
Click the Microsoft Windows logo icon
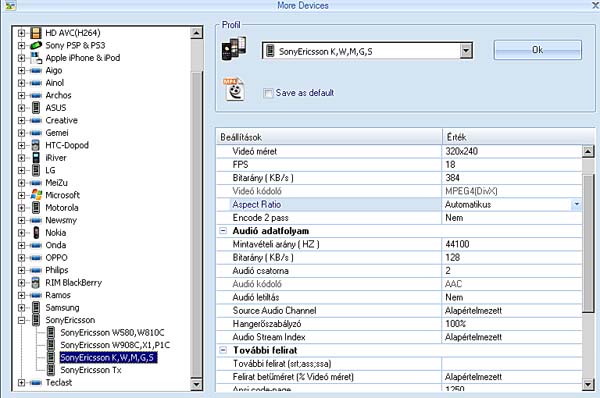pos(36,195)
